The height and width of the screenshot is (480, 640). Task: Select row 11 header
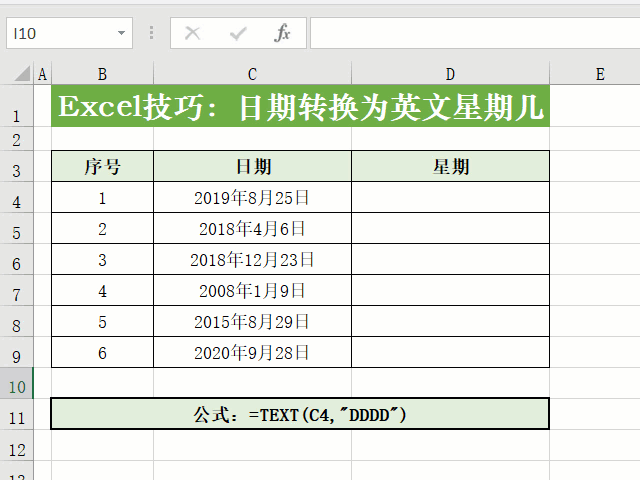pos(16,414)
